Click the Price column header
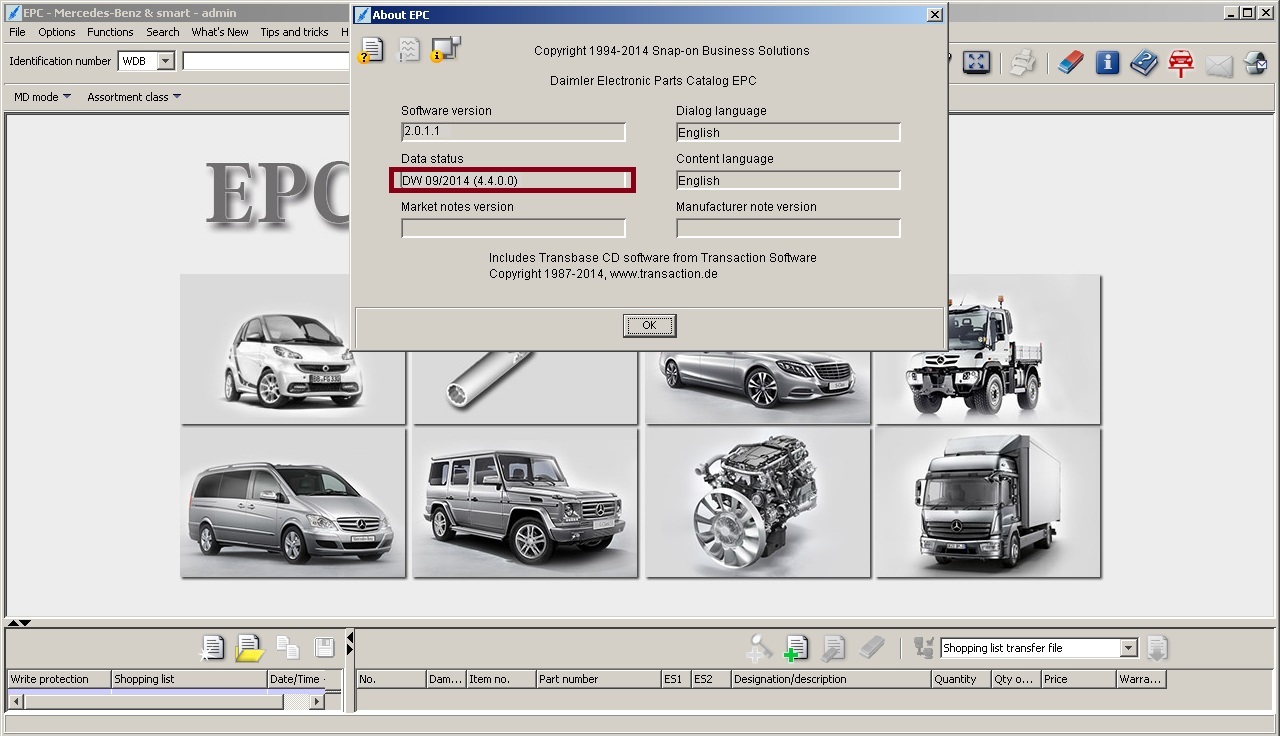Screen dimensions: 1280x736 click(1078, 679)
